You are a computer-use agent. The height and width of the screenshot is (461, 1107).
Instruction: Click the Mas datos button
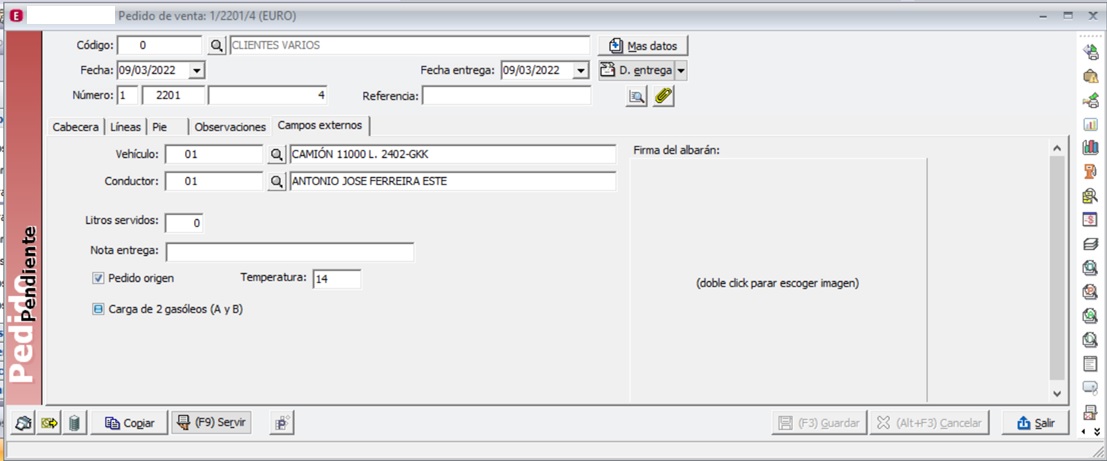(x=643, y=46)
